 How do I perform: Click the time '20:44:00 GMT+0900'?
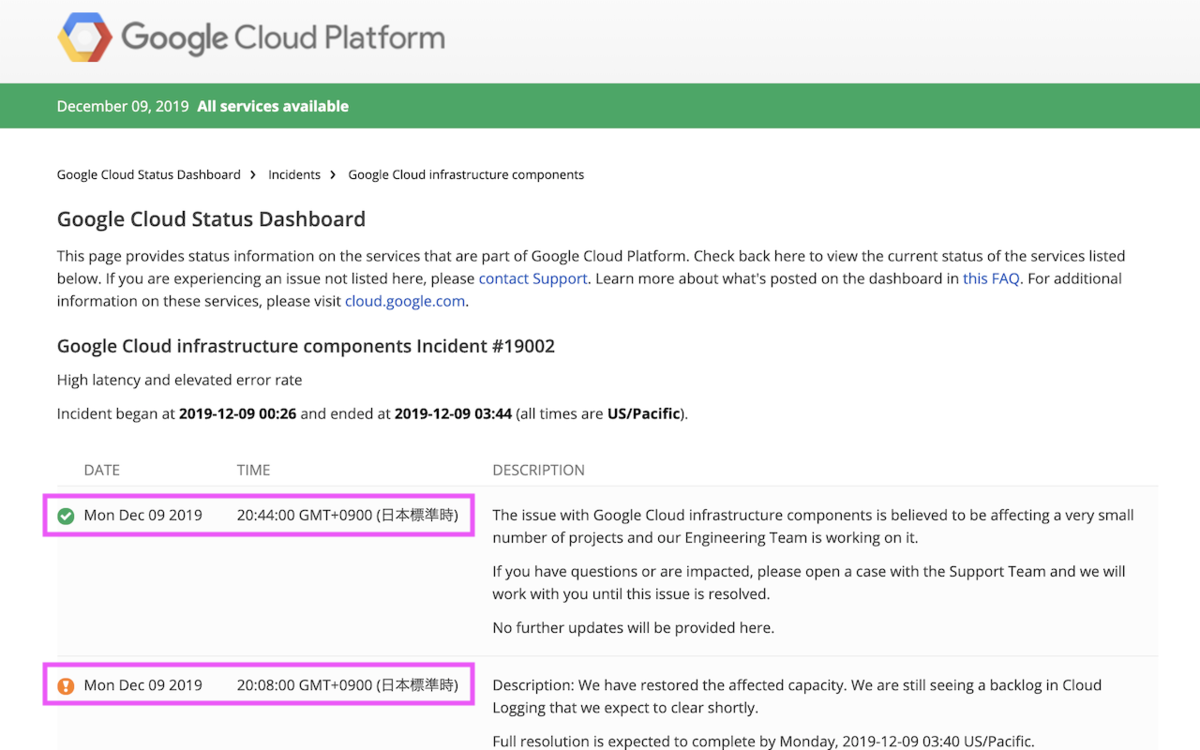(x=305, y=516)
